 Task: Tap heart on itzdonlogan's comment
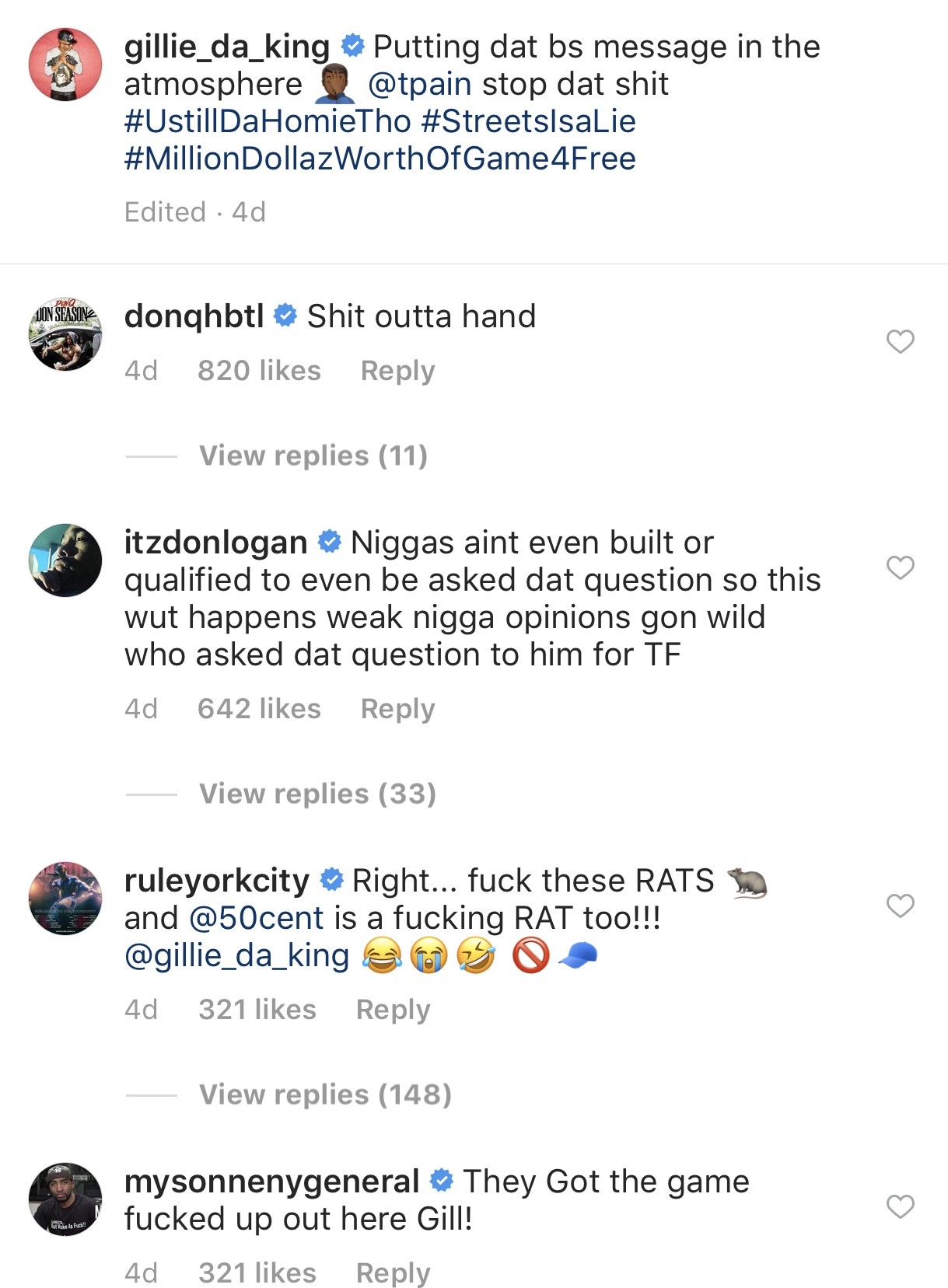900,567
